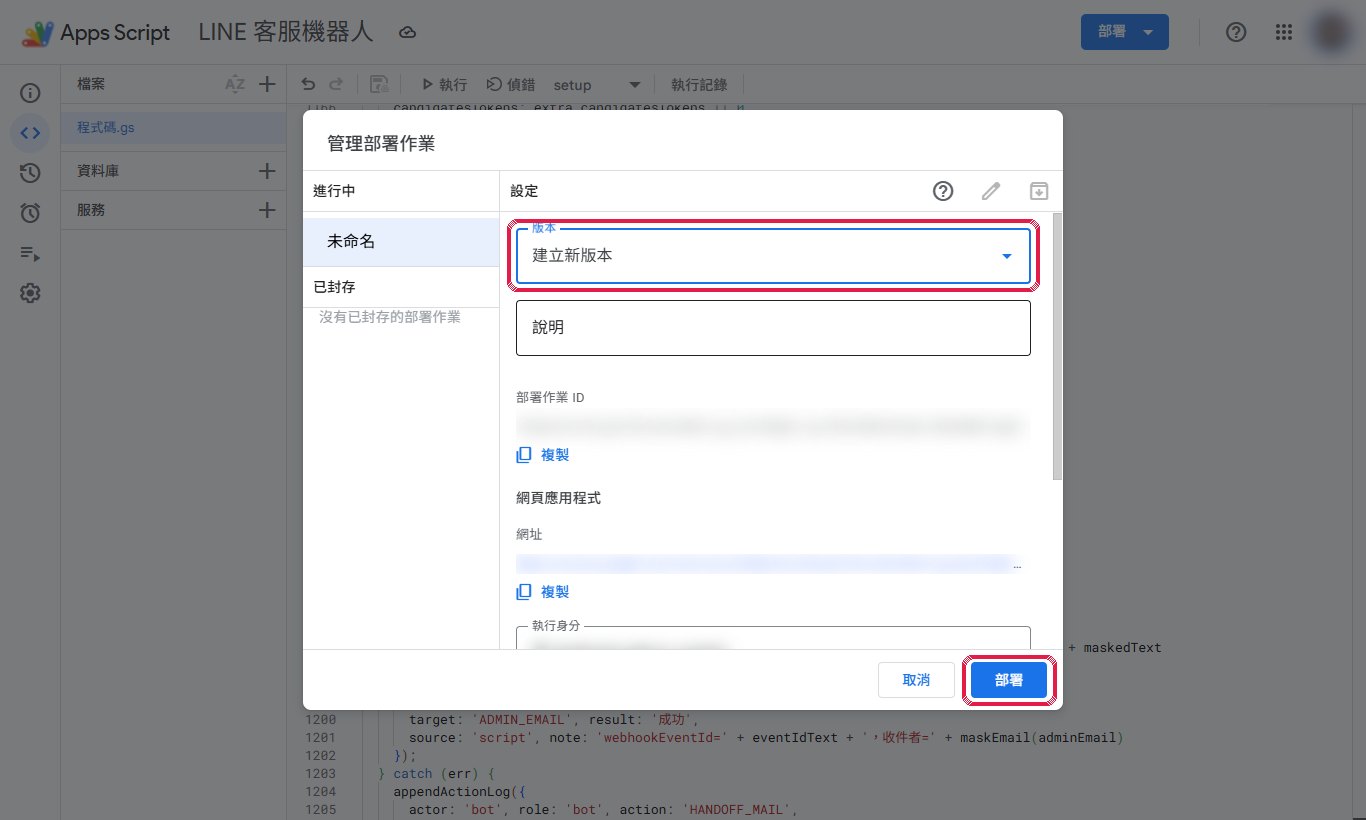This screenshot has width=1366, height=820.
Task: Click the cloud save status icon
Action: (407, 33)
